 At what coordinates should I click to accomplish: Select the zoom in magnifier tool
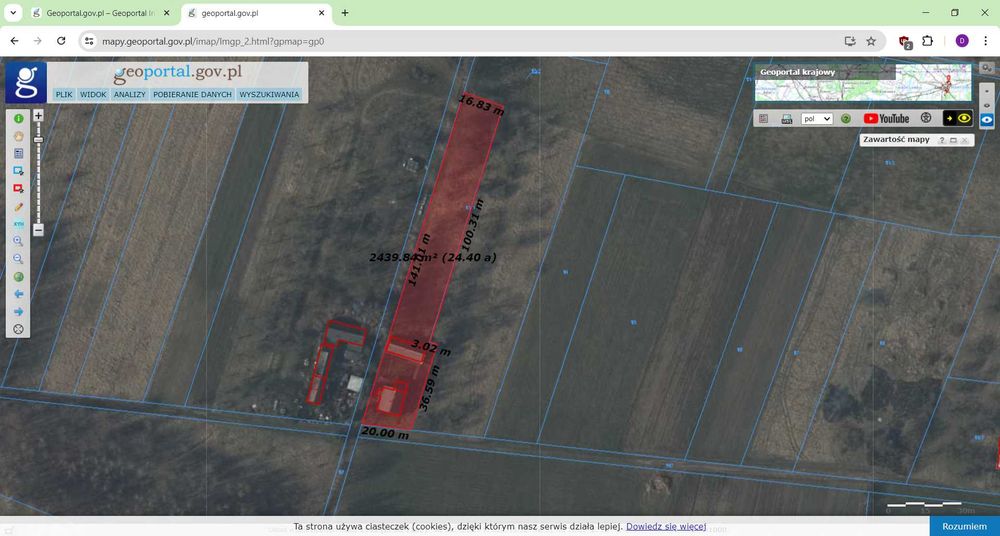pos(18,241)
